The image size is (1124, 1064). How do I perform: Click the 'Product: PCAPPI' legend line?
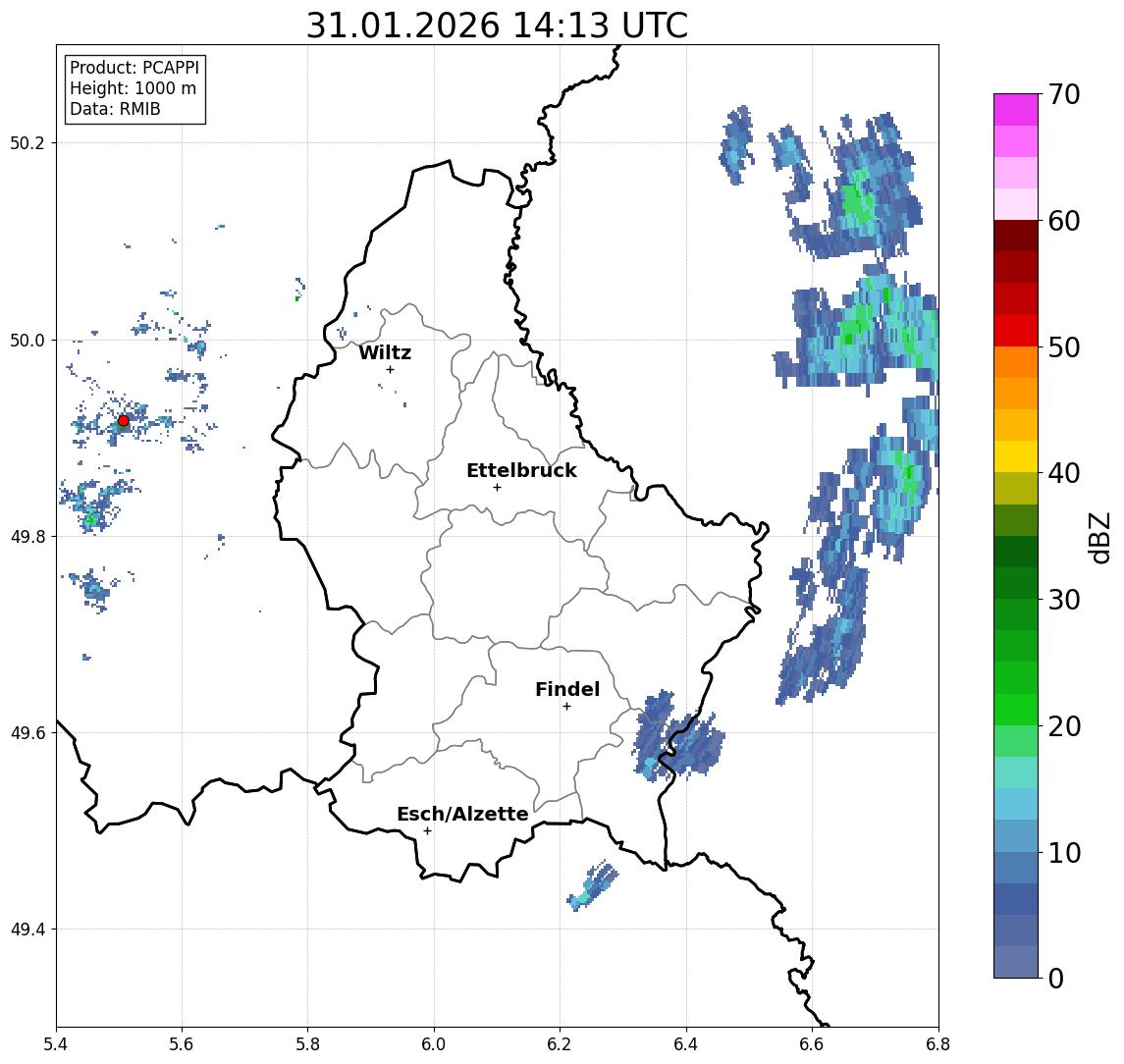point(134,68)
